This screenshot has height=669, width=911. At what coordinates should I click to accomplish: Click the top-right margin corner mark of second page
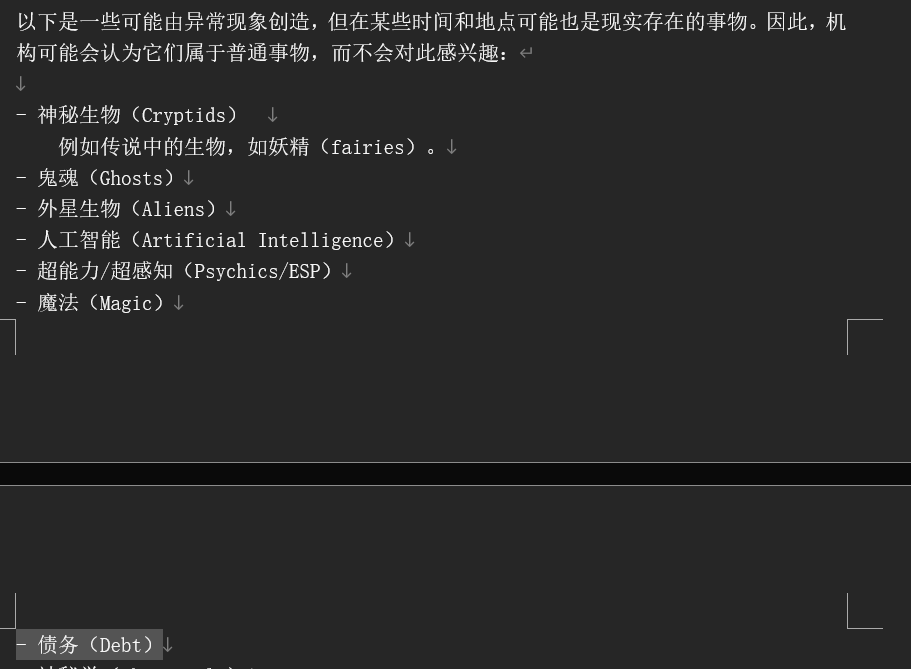(865, 611)
